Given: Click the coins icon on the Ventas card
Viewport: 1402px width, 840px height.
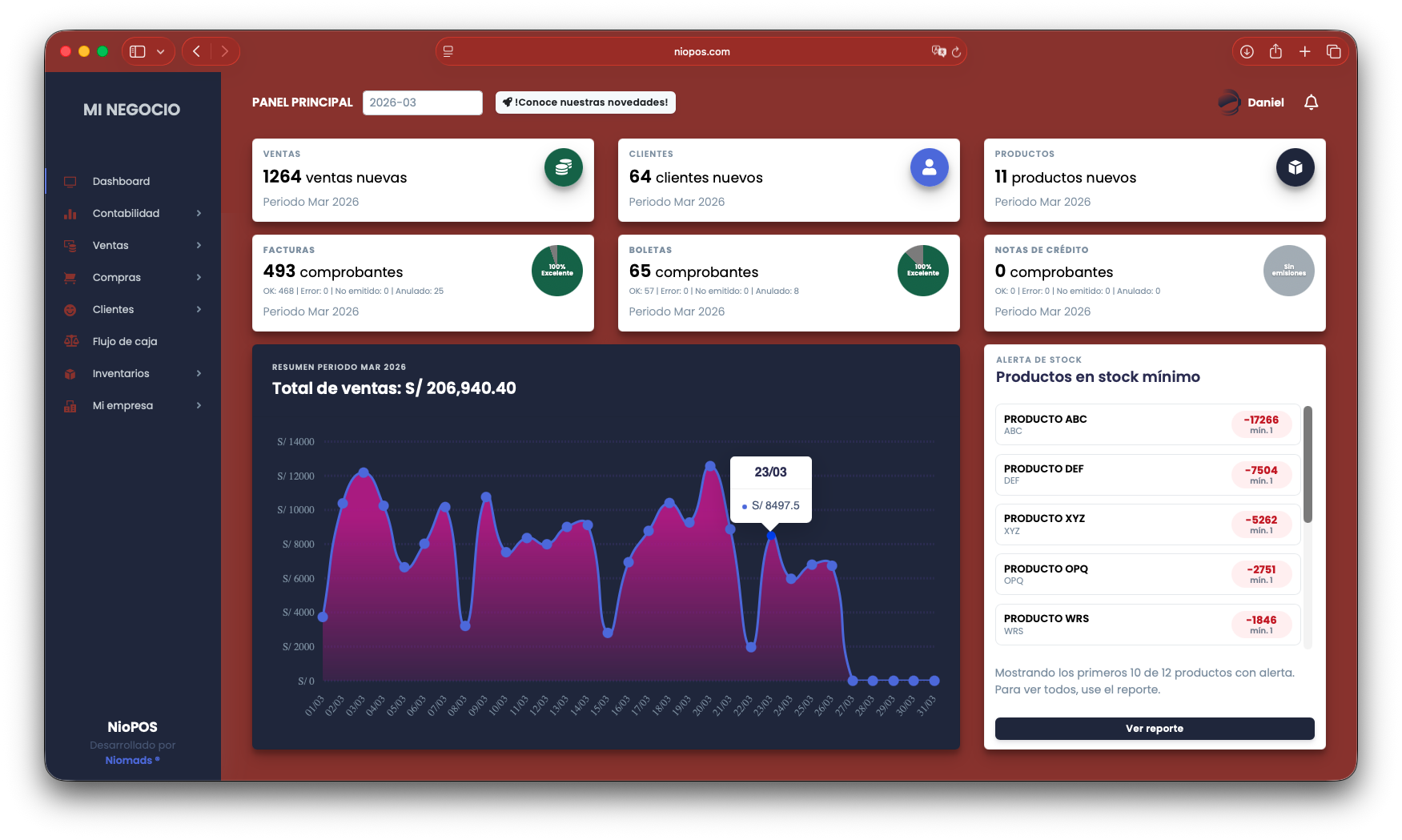Looking at the screenshot, I should (563, 167).
